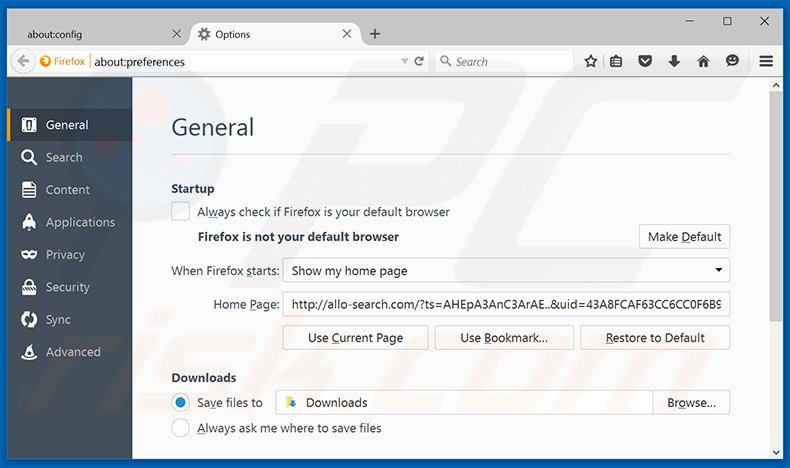Expand the When Firefox starts dropdown
The height and width of the screenshot is (468, 790).
[x=506, y=271]
